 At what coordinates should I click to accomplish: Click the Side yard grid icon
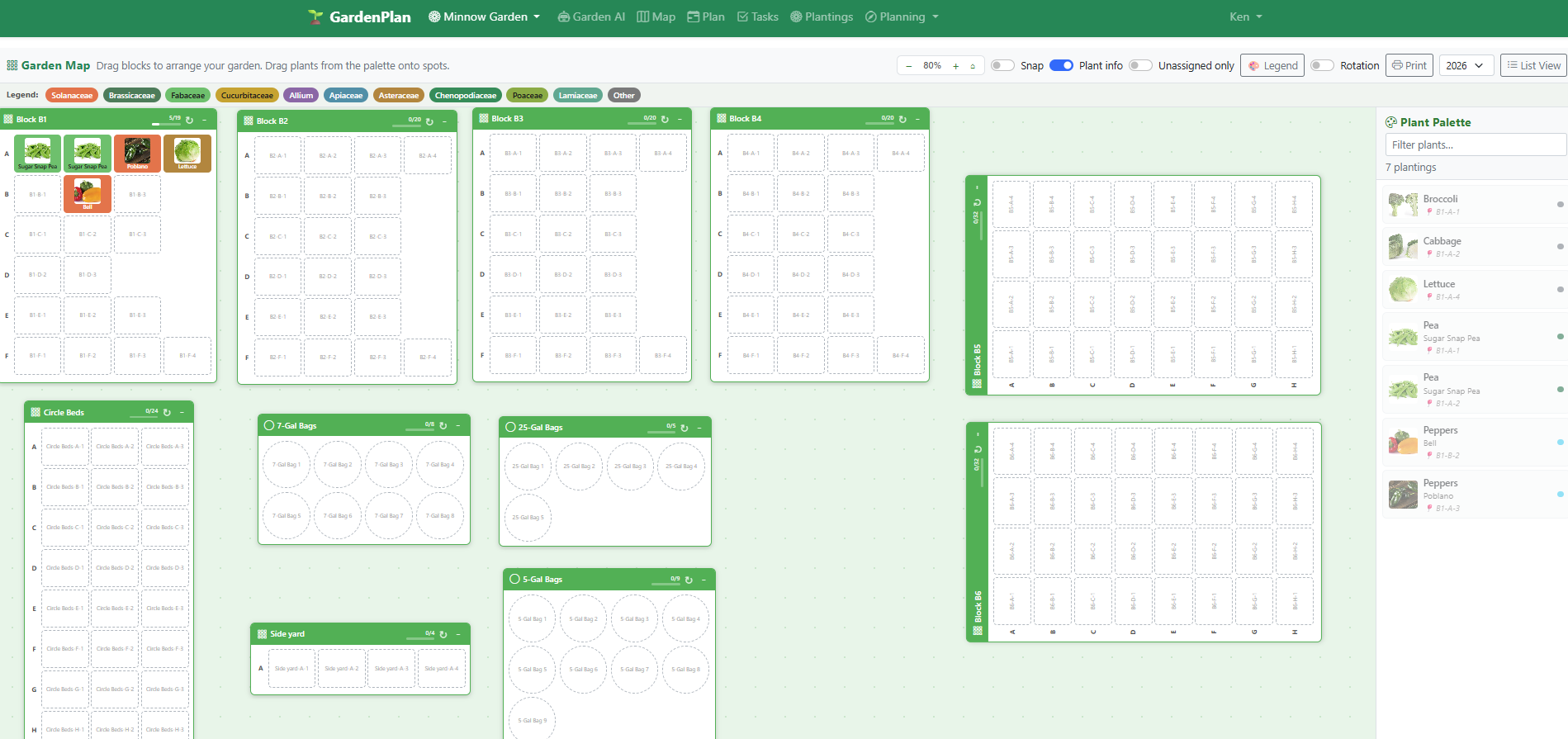pos(262,634)
